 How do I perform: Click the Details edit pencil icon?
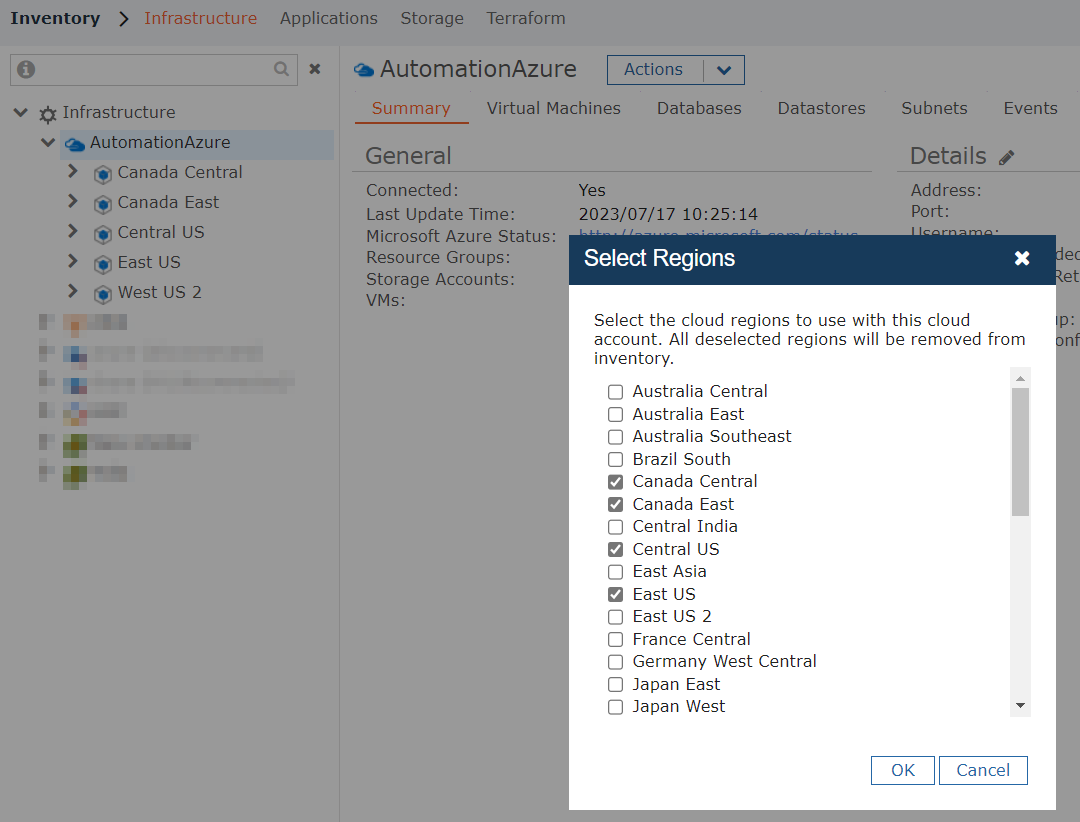(1007, 158)
